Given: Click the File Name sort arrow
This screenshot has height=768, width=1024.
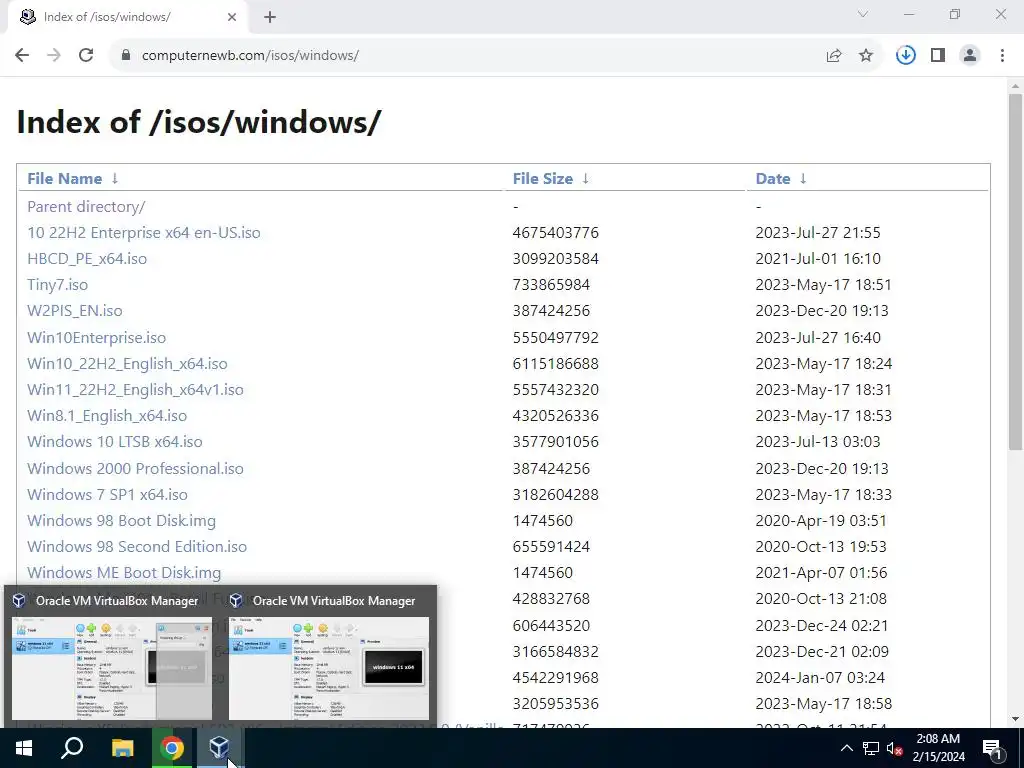Looking at the screenshot, I should point(115,178).
